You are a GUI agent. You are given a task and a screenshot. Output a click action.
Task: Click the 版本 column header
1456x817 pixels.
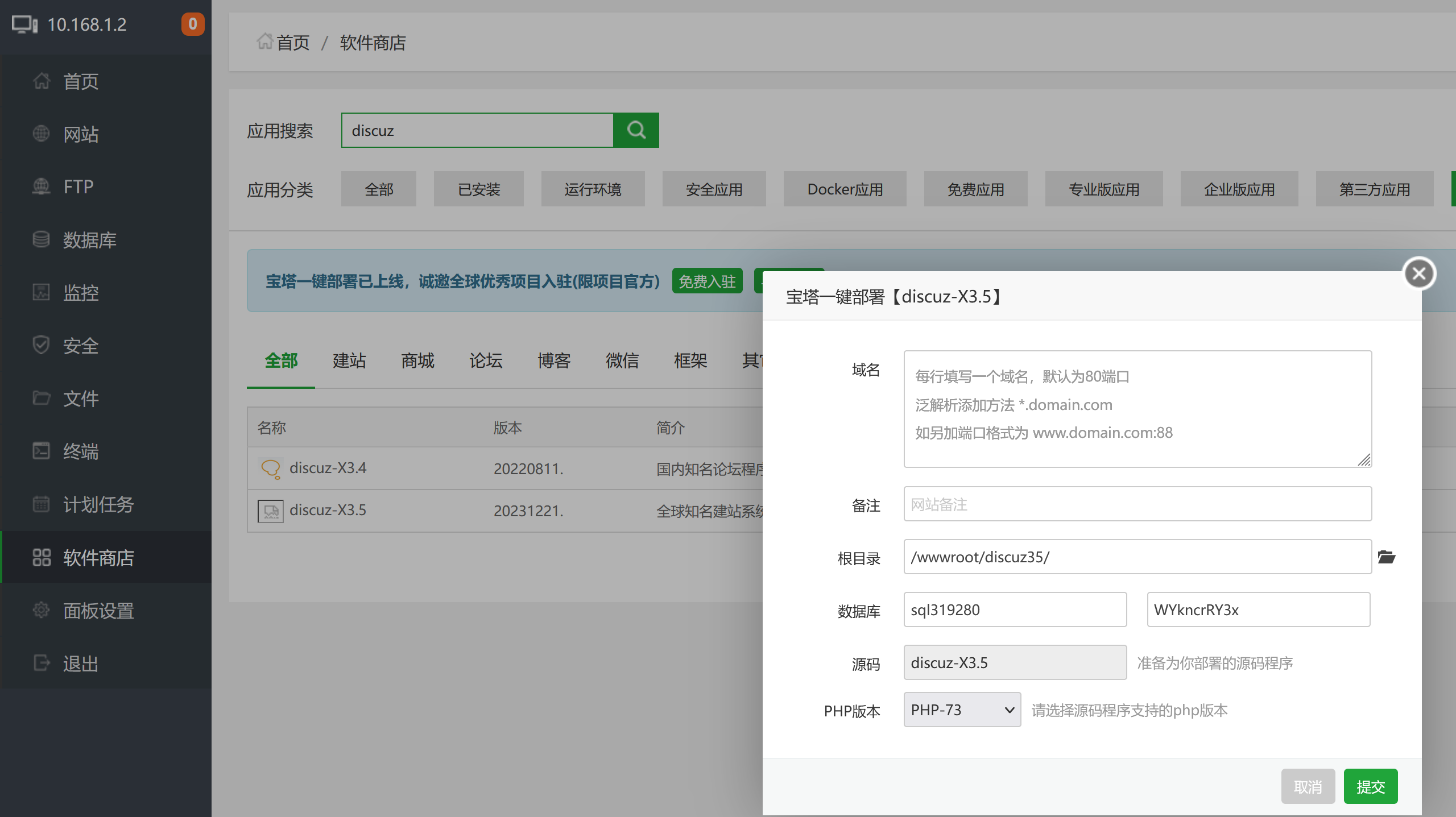click(507, 428)
